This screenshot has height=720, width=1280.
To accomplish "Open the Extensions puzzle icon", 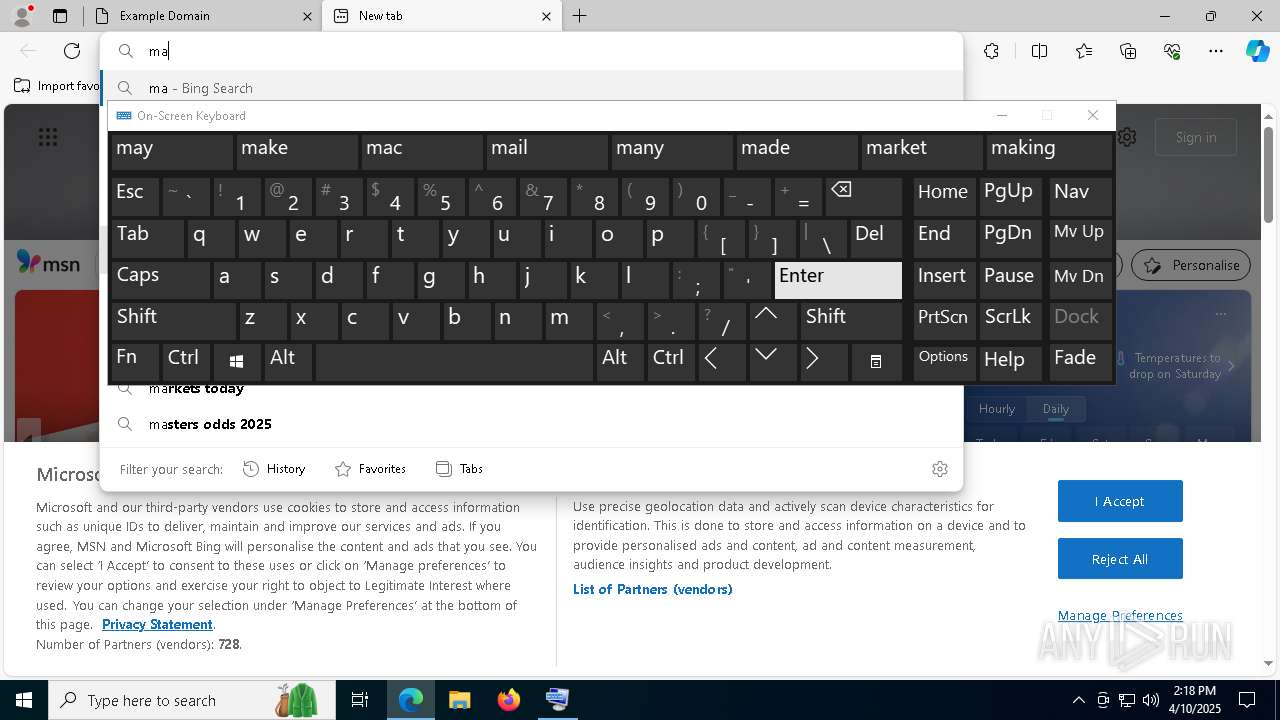I will [x=991, y=51].
